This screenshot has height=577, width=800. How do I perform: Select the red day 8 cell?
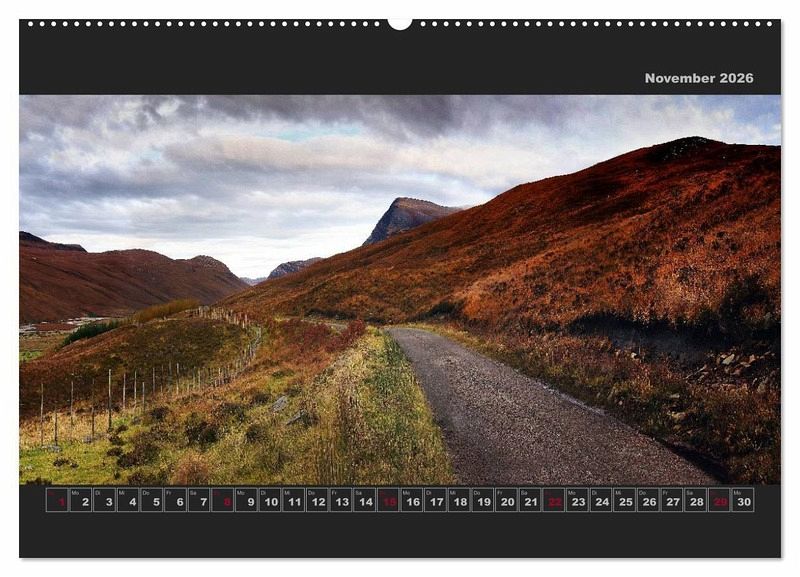222,500
